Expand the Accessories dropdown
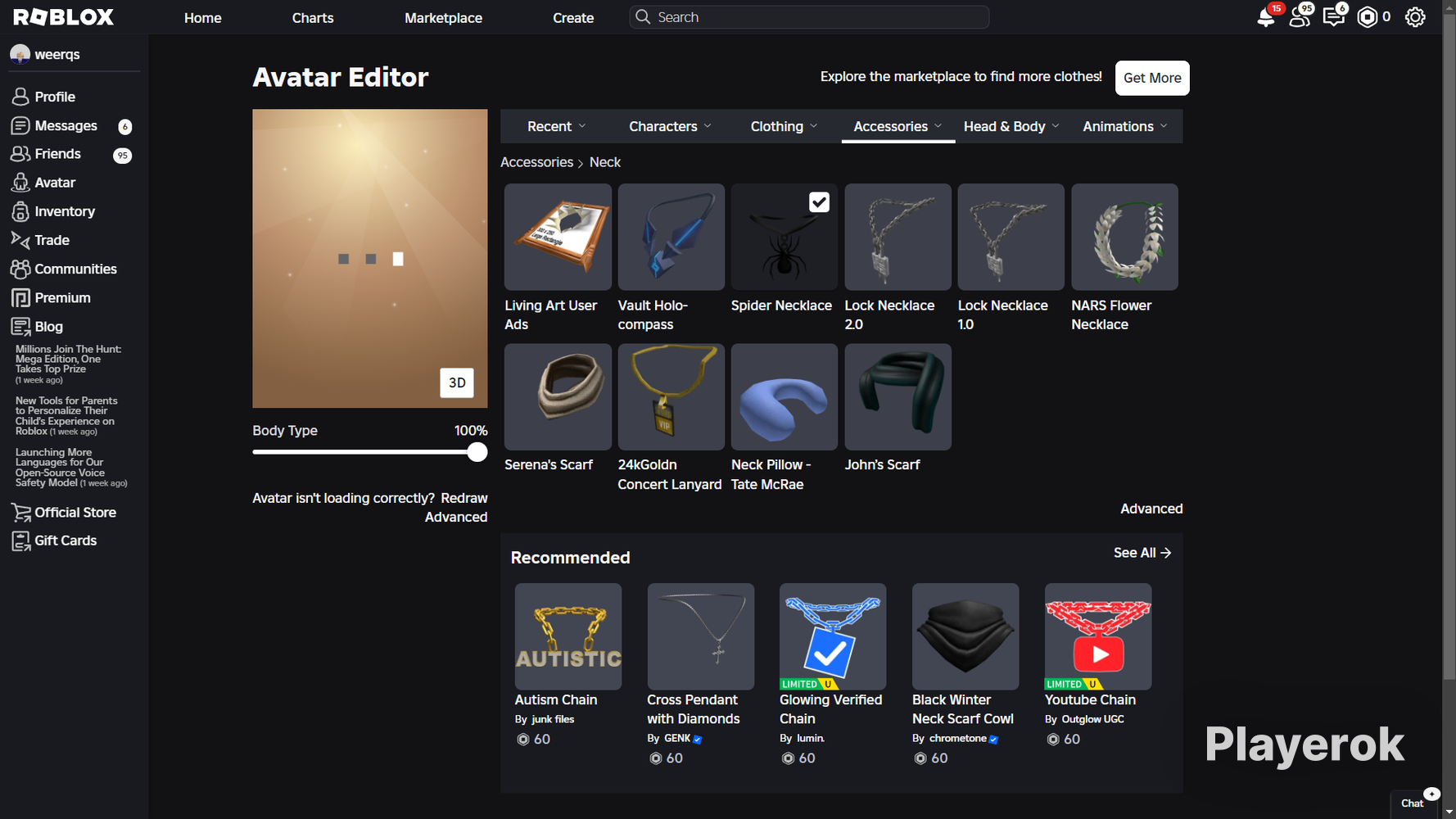The width and height of the screenshot is (1456, 819). [x=898, y=126]
